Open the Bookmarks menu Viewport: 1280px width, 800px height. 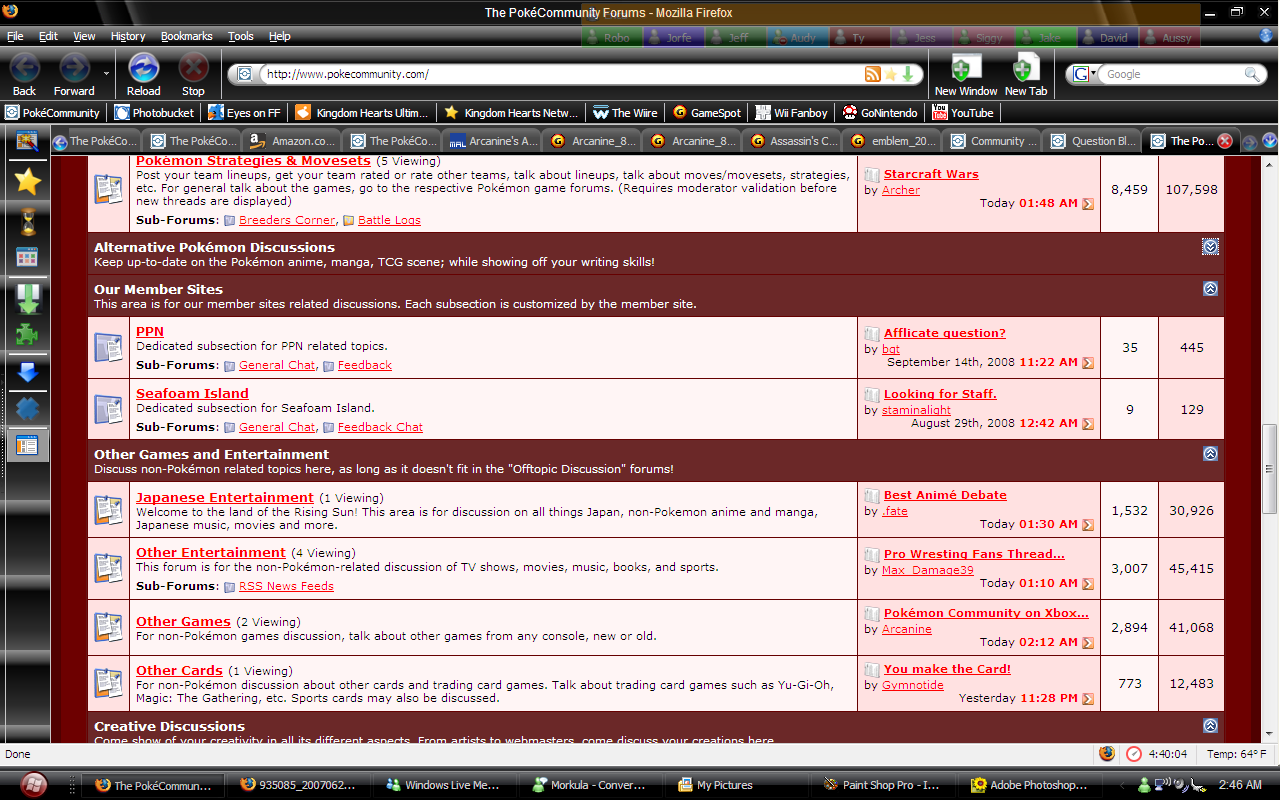[187, 36]
